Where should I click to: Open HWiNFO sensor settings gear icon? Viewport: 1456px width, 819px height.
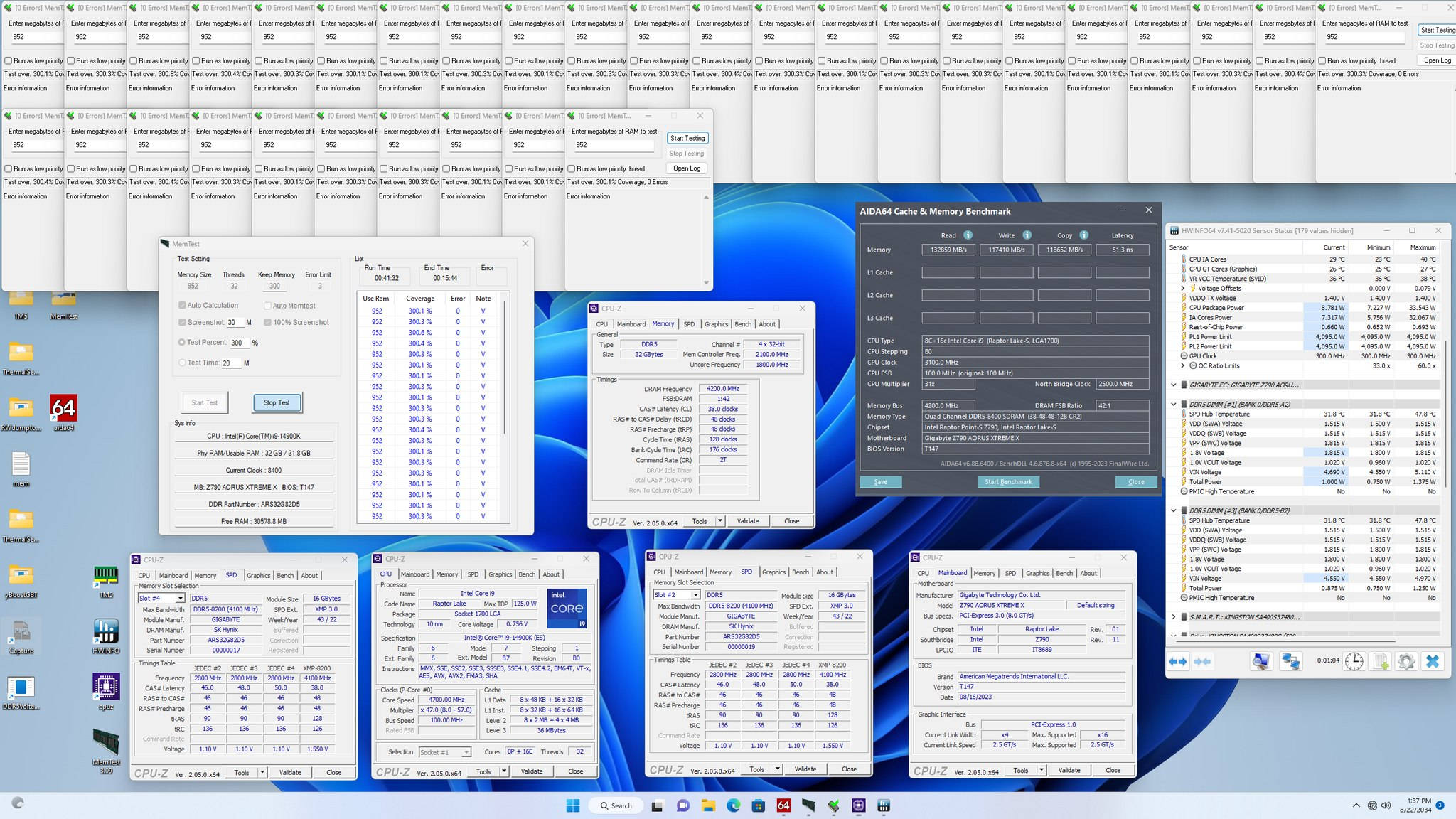1406,661
